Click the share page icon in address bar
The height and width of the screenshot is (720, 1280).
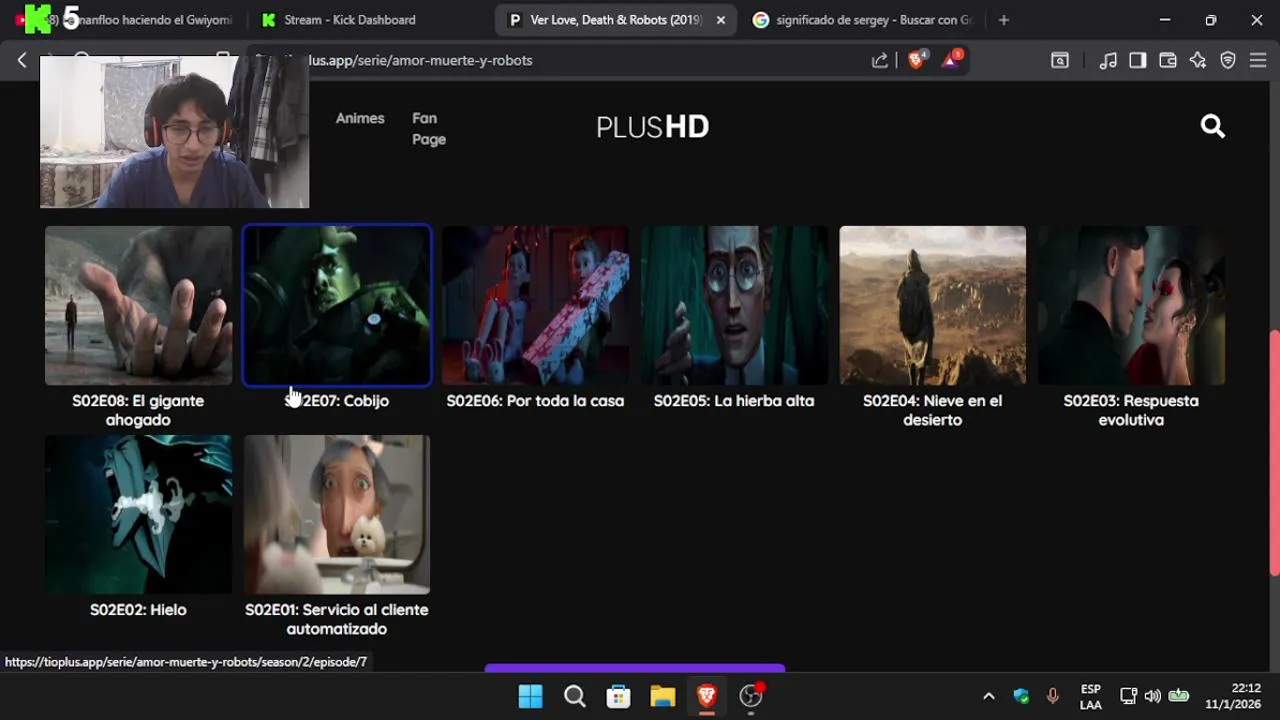point(879,60)
